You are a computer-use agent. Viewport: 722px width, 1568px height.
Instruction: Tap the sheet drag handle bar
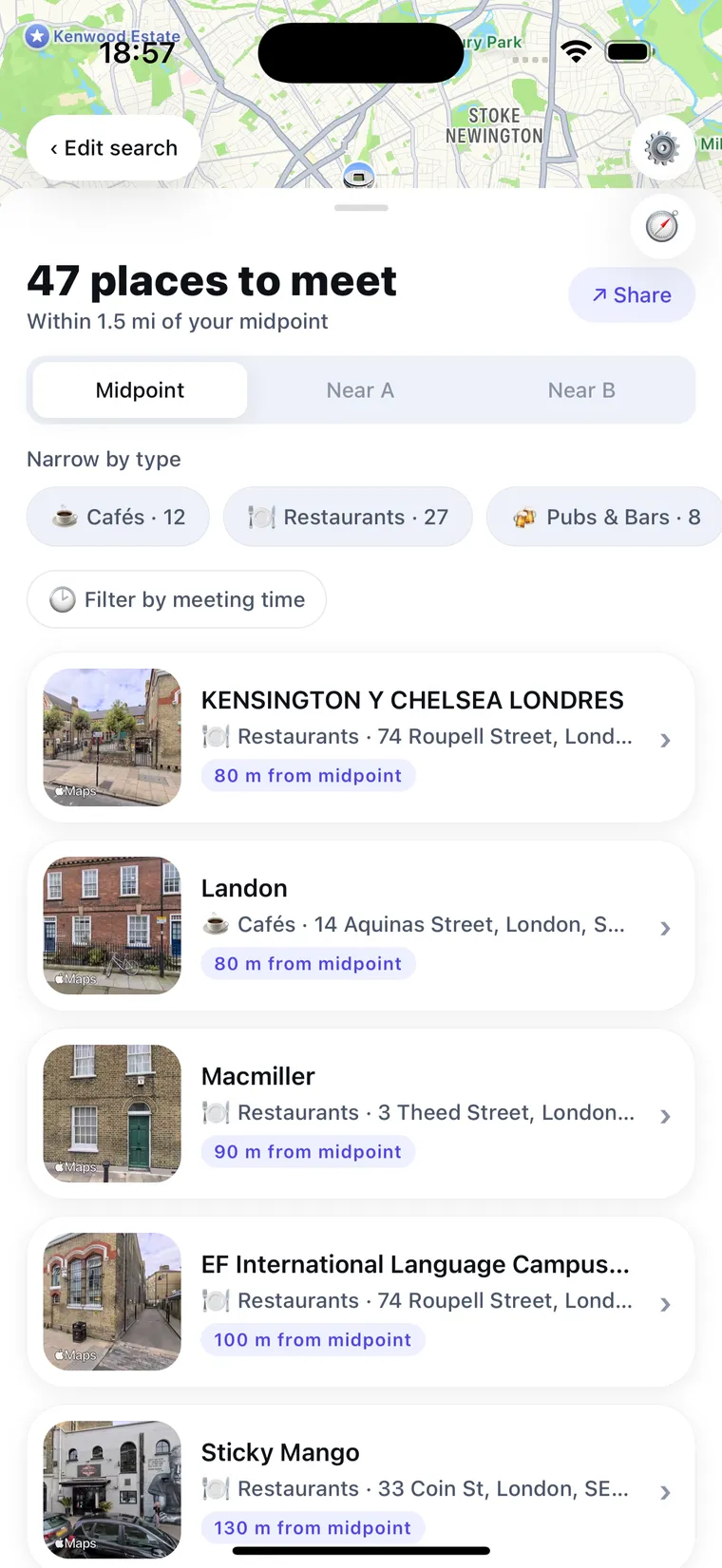[x=361, y=207]
